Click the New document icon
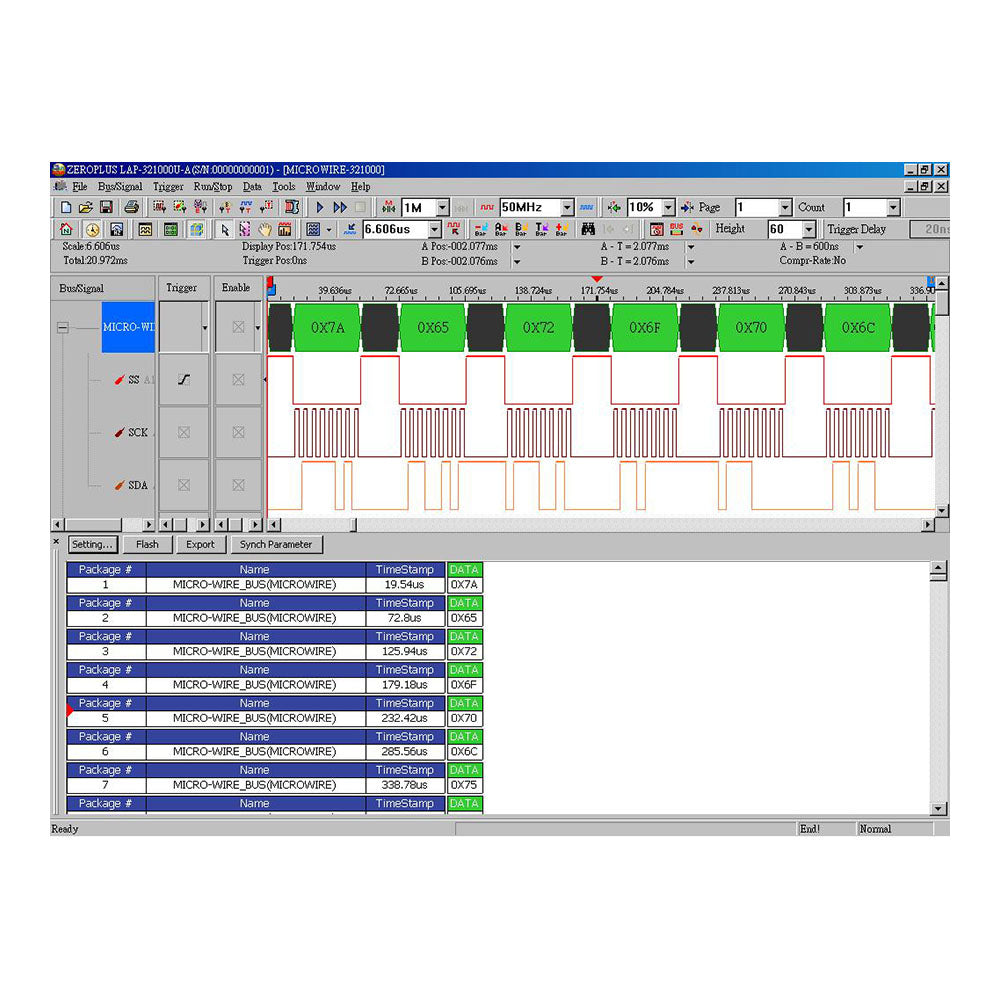The width and height of the screenshot is (1000, 1000). (x=64, y=205)
